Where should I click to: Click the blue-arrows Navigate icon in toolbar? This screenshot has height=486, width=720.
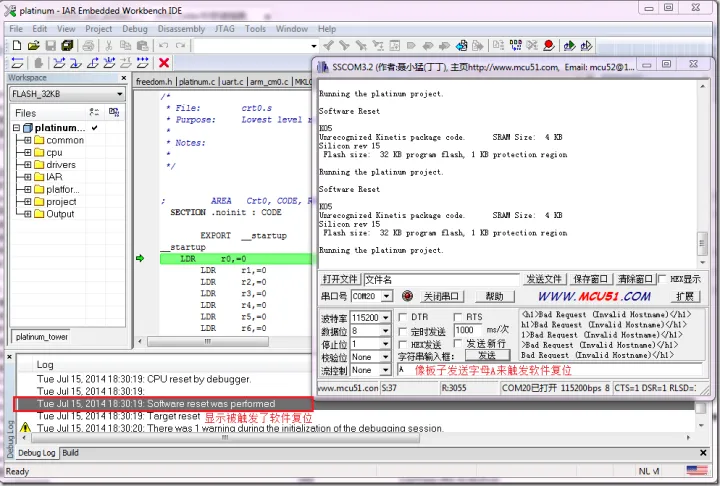461,45
